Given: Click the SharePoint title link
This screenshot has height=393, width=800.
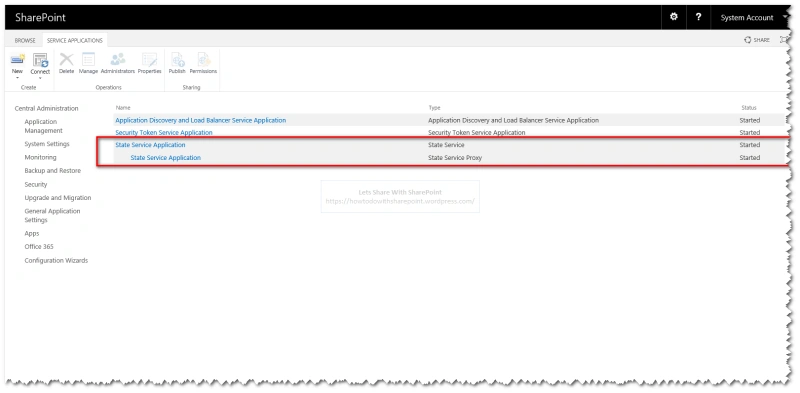Looking at the screenshot, I should 40,17.
